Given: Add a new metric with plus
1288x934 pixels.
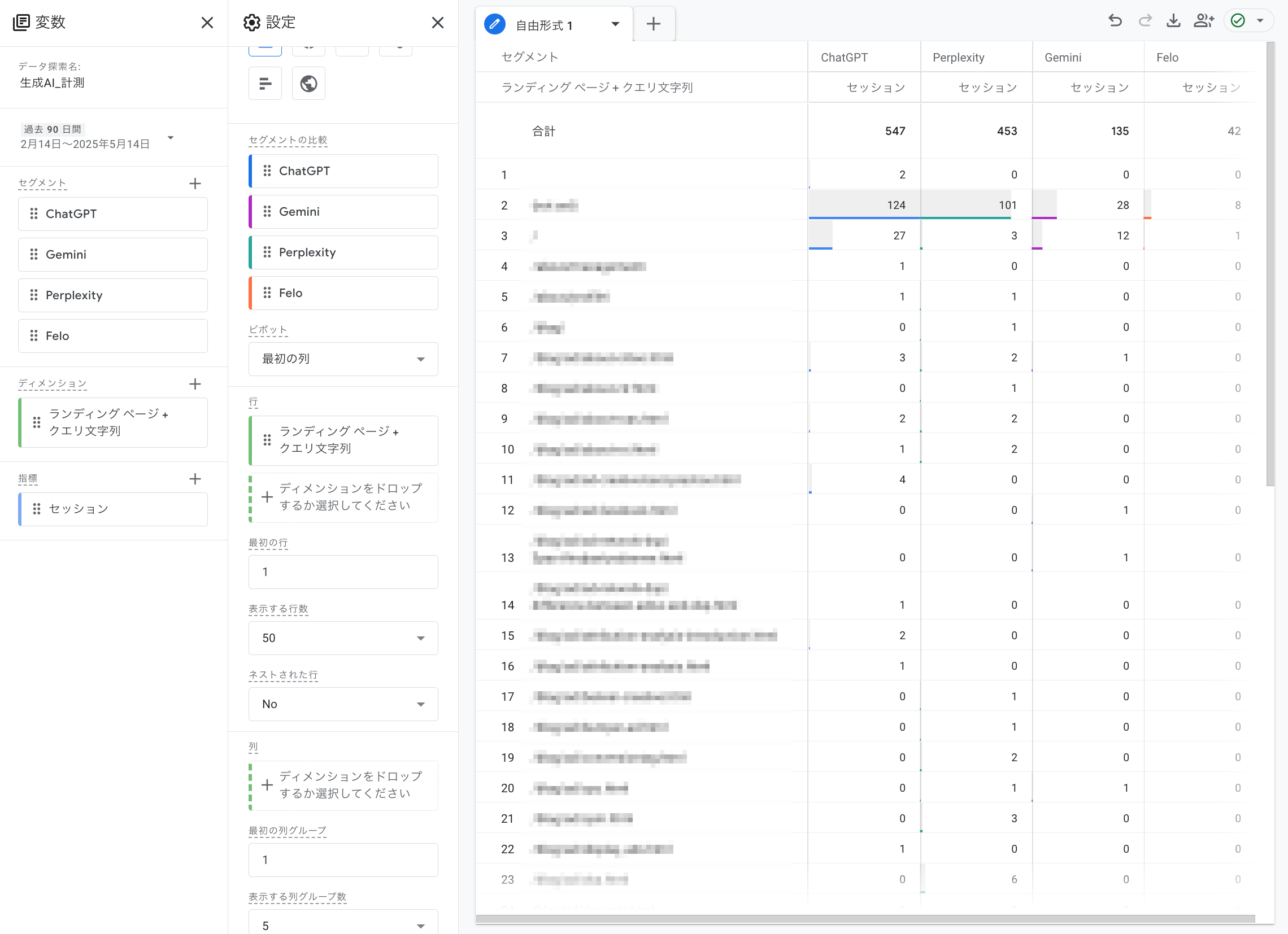Looking at the screenshot, I should tap(195, 479).
